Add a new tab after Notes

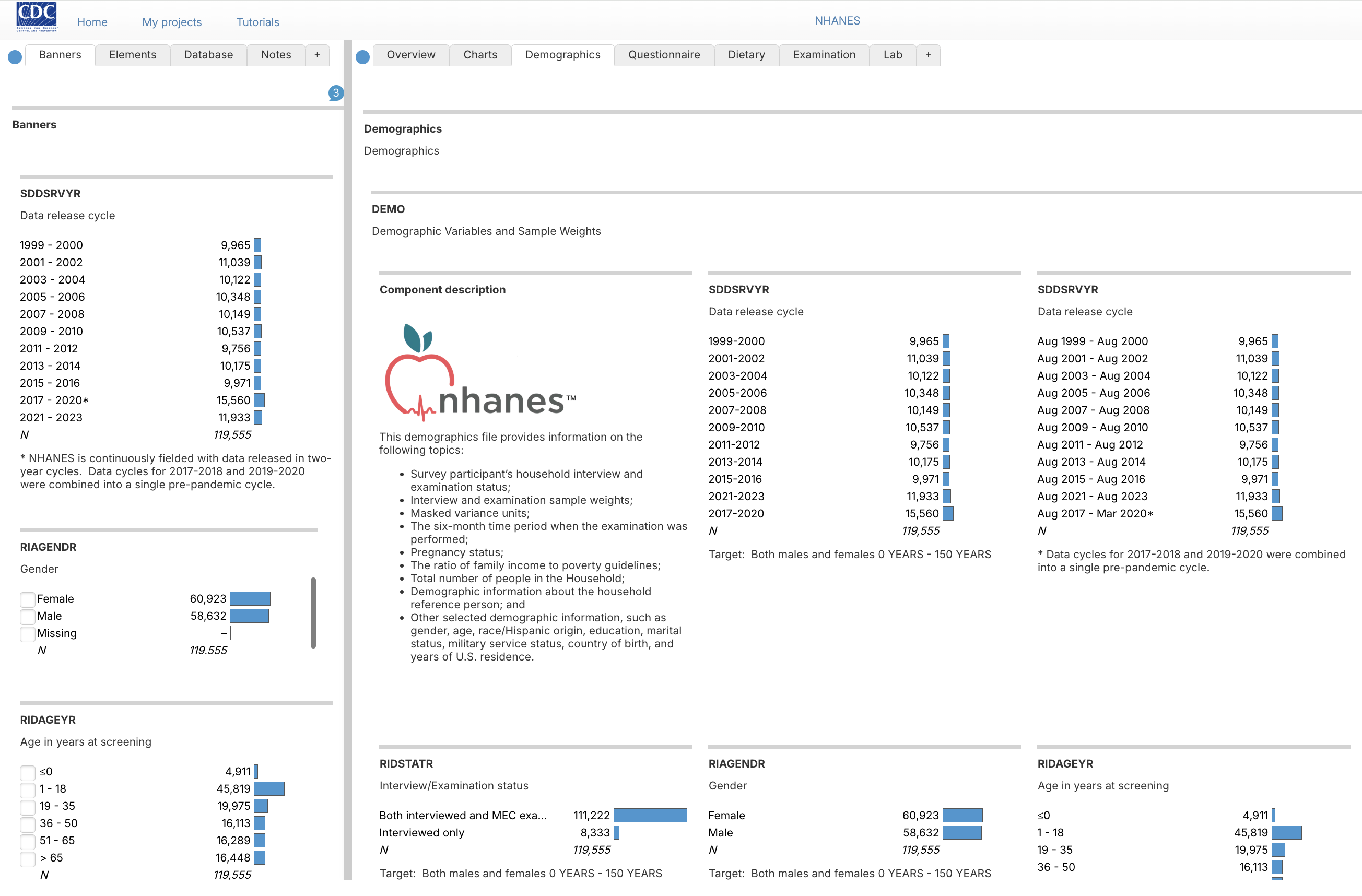pos(317,55)
